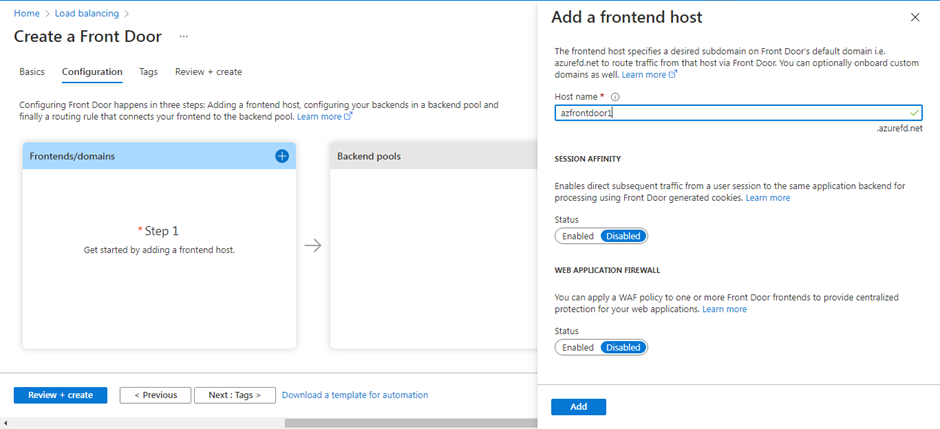
Task: Open the ellipsis menu beside Create a Front Door
Action: (183, 37)
